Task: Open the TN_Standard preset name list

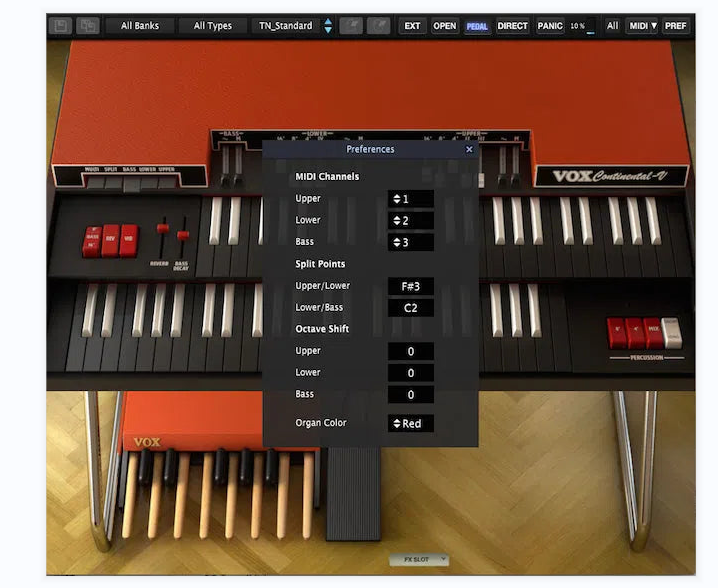Action: pos(286,26)
